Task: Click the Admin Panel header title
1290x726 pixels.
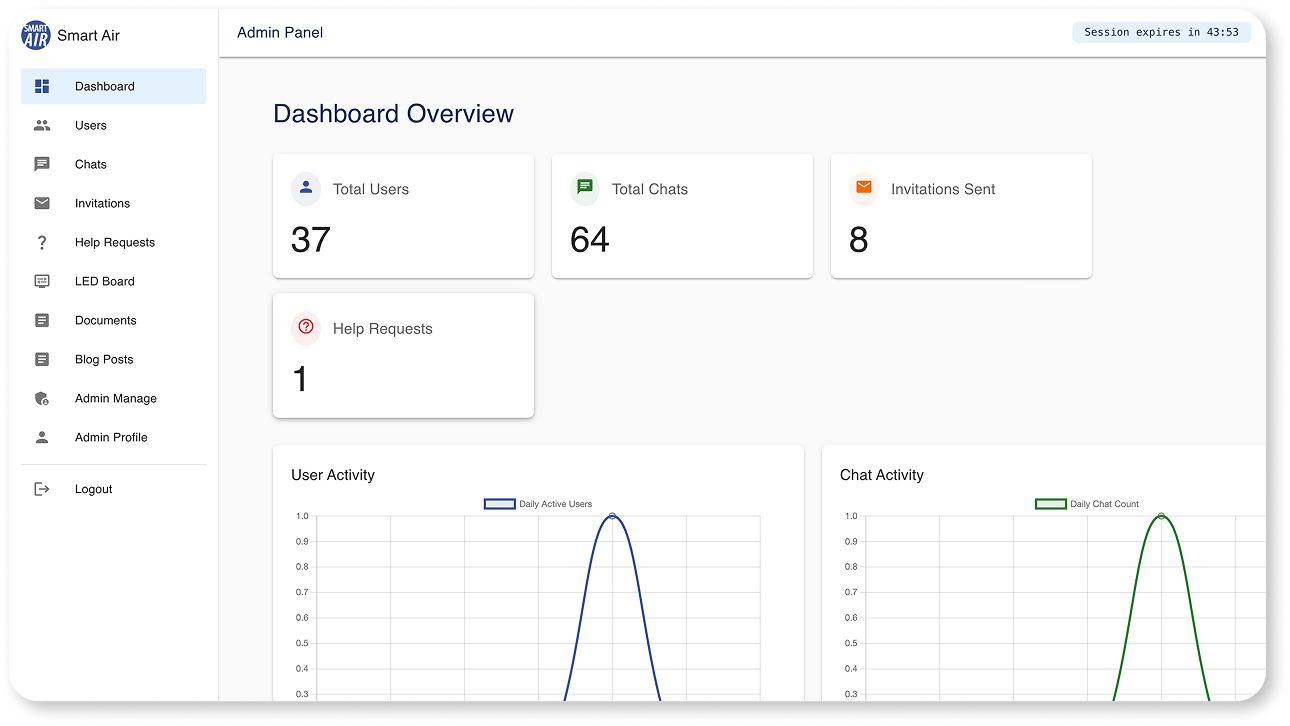Action: click(280, 33)
